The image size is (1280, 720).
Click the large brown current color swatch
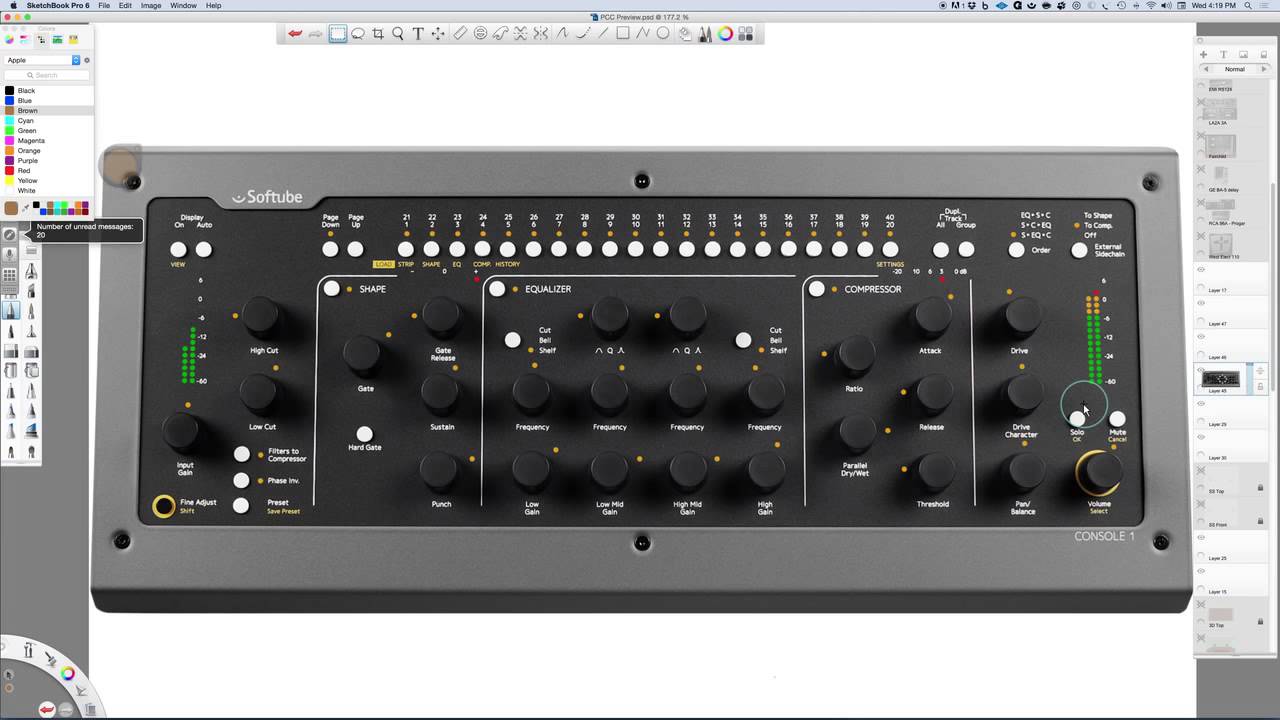[11, 208]
